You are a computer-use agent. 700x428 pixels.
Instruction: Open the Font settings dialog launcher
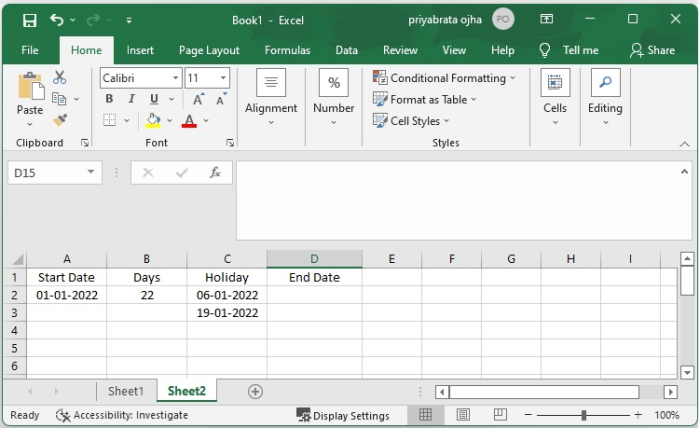pyautogui.click(x=230, y=143)
